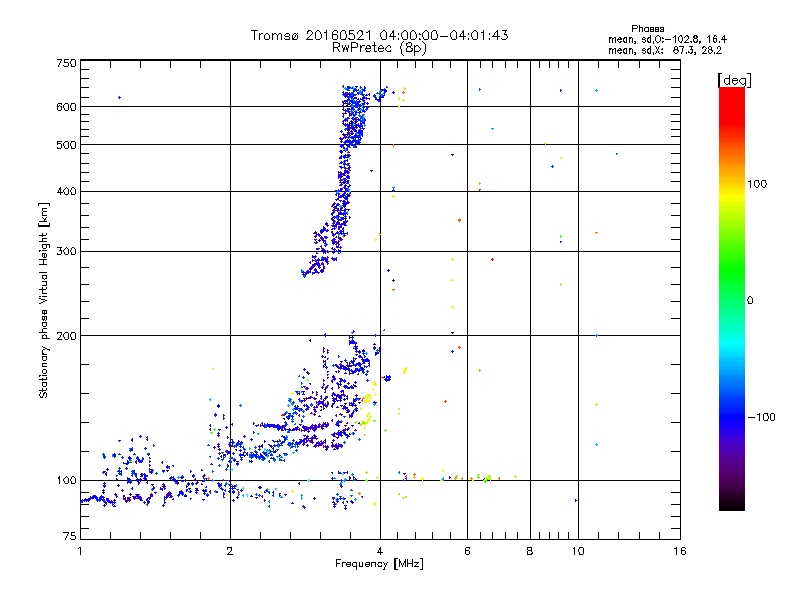Click the 'Stationary phase Virtual Height [km]' axis title
Screen dimensions: 800x600
click(43, 300)
